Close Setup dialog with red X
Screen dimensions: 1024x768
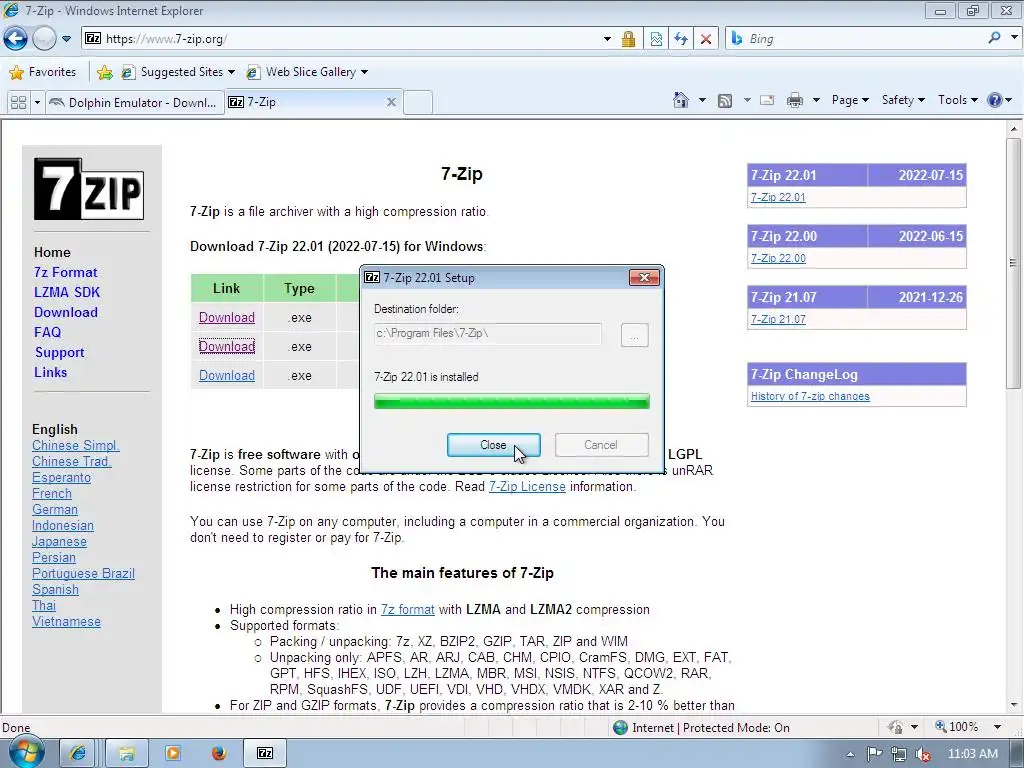pyautogui.click(x=644, y=278)
